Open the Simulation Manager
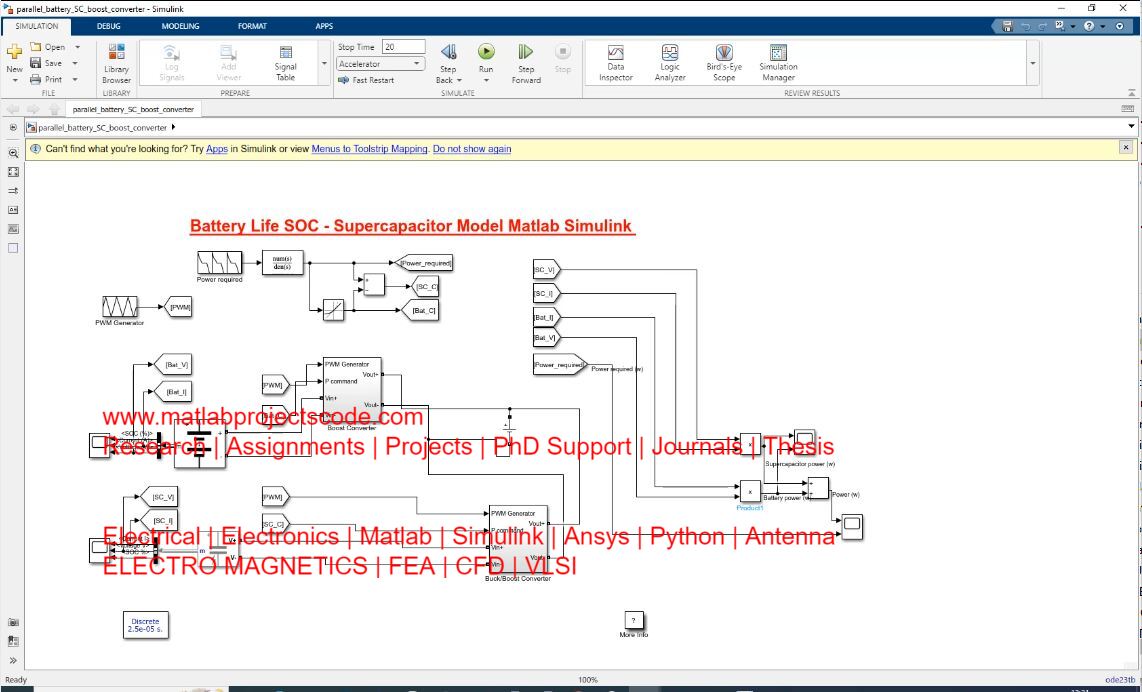 (778, 63)
